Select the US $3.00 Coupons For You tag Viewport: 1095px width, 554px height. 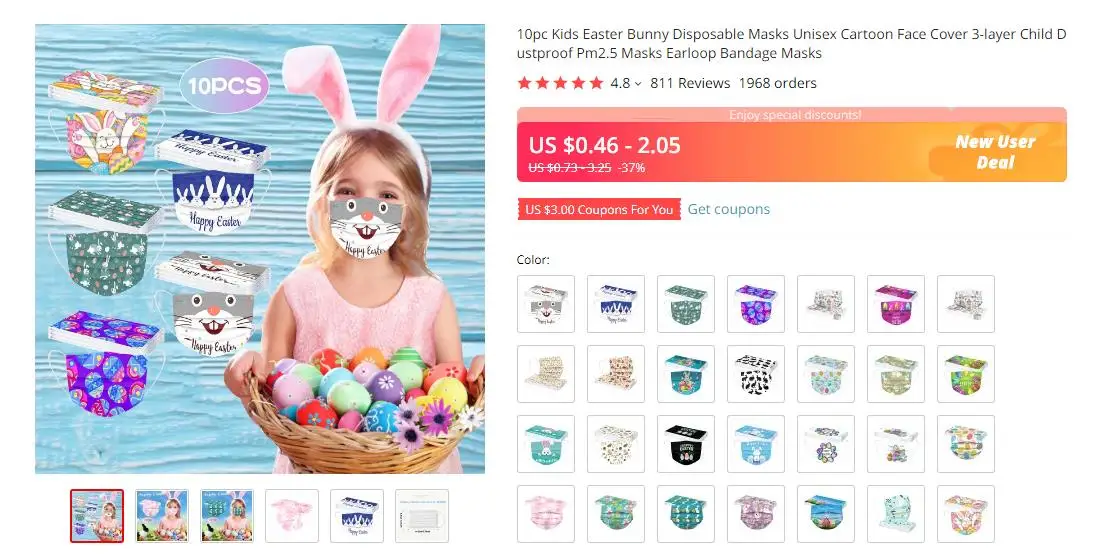point(599,210)
